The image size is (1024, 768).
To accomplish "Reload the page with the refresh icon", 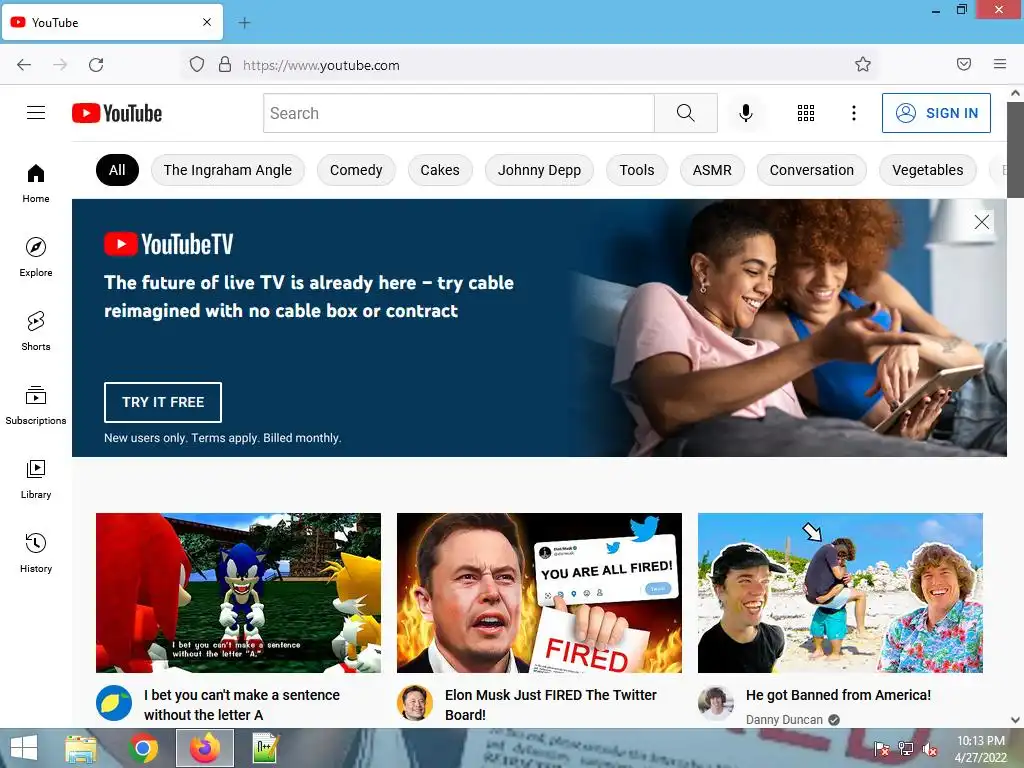I will point(96,65).
